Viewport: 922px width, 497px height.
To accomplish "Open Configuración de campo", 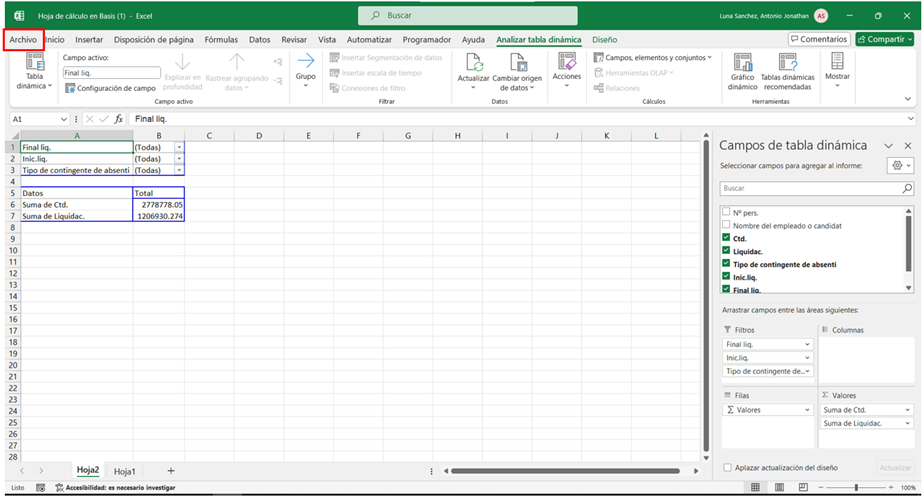I will coord(110,88).
